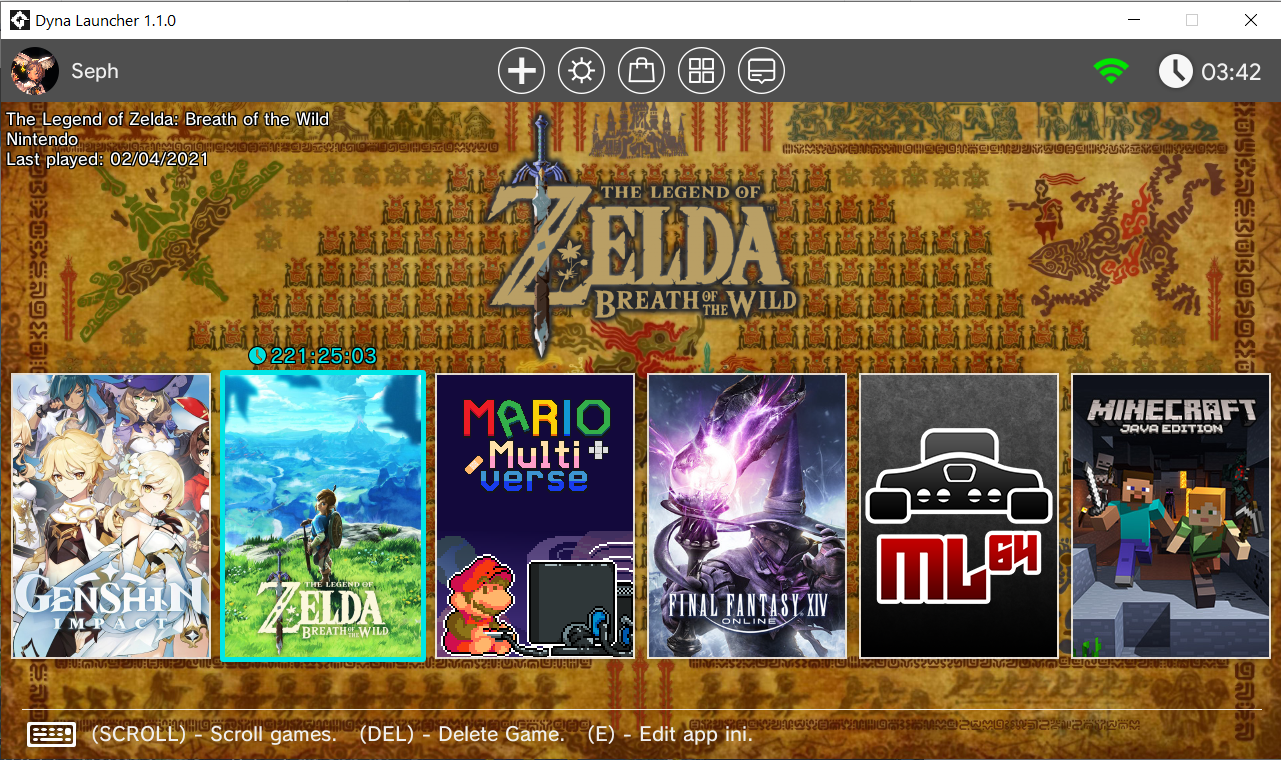Click the Nintendo publisher text

(42, 139)
